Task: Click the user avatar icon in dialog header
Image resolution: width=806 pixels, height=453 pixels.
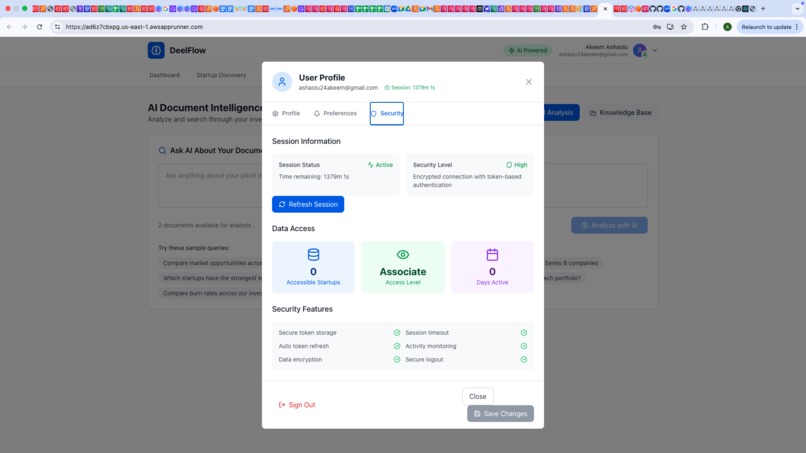Action: 282,82
